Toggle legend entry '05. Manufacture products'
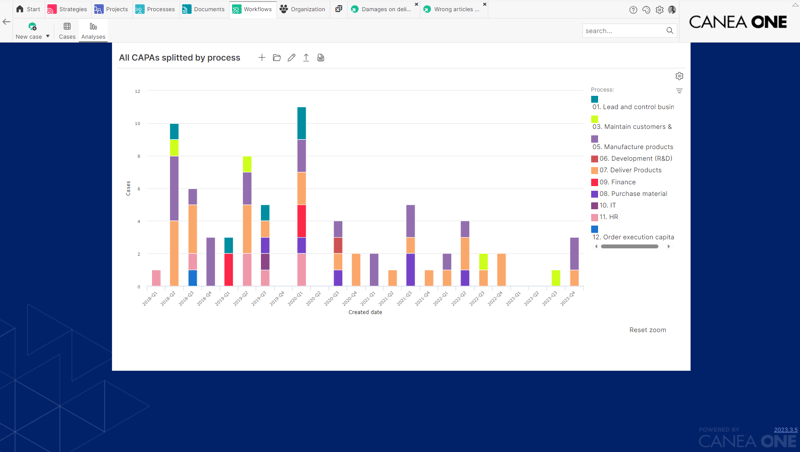The width and height of the screenshot is (800, 452). coord(633,146)
